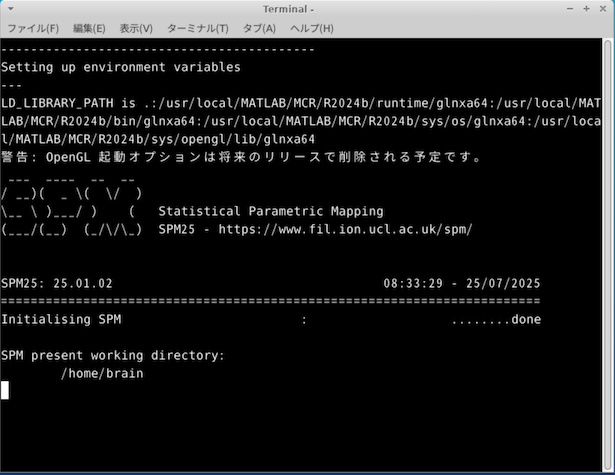Click the OpenGL warning line starting 警告
The height and width of the screenshot is (475, 615).
pyautogui.click(x=241, y=157)
